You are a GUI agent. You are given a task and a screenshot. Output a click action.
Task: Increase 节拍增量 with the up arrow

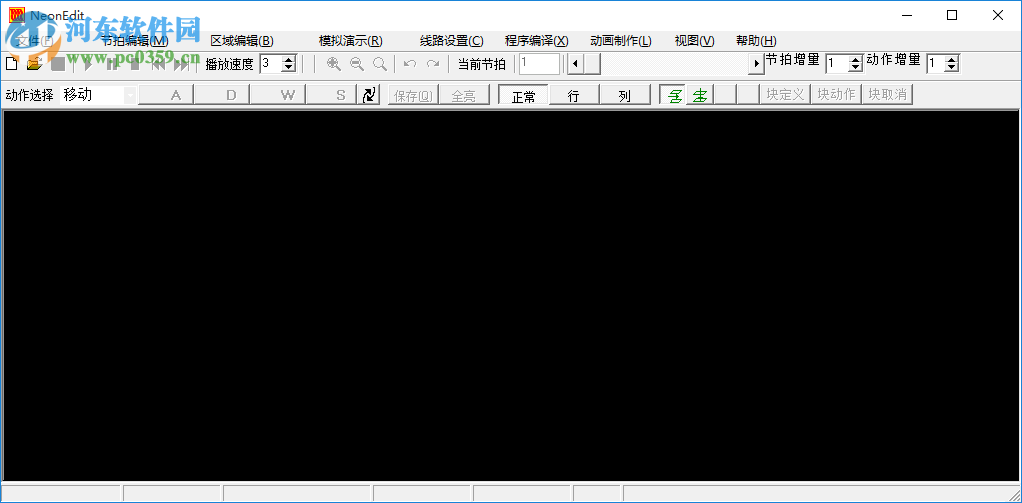856,59
